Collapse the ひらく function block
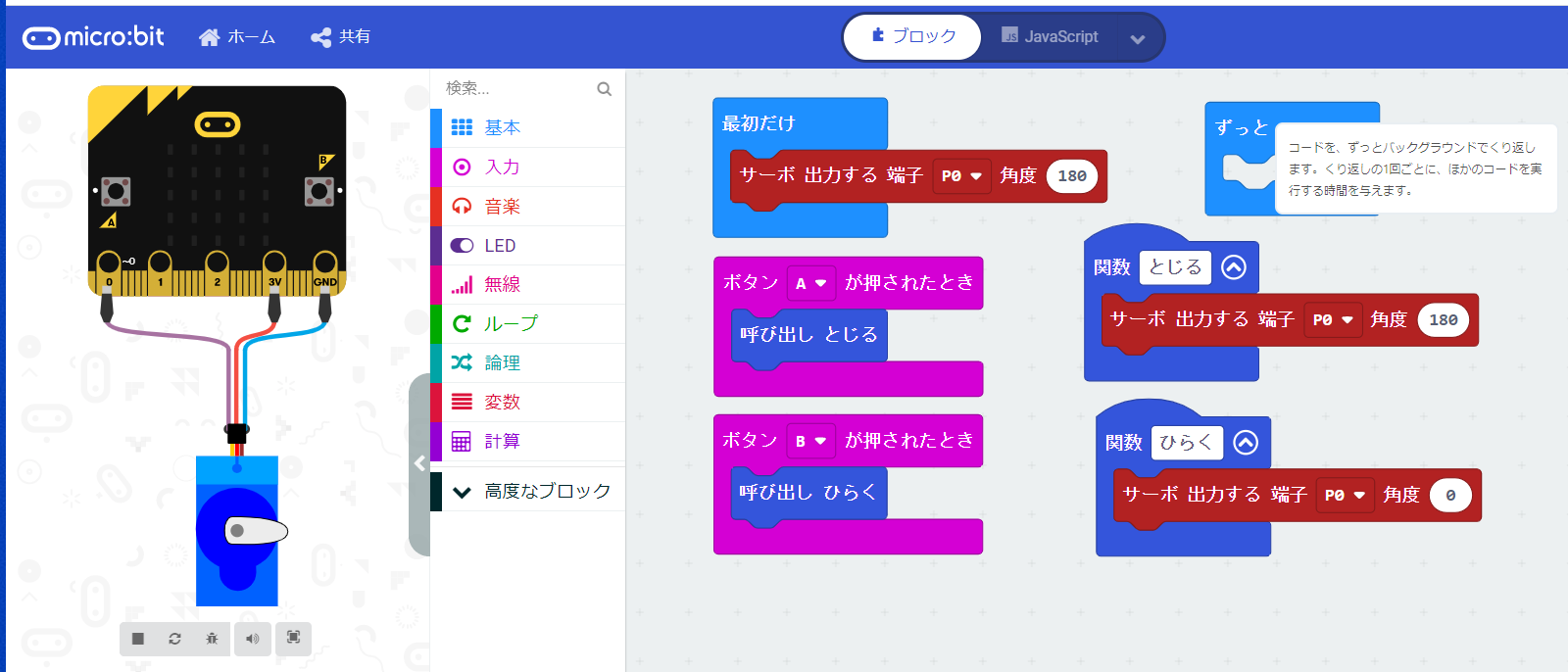 pos(1246,443)
